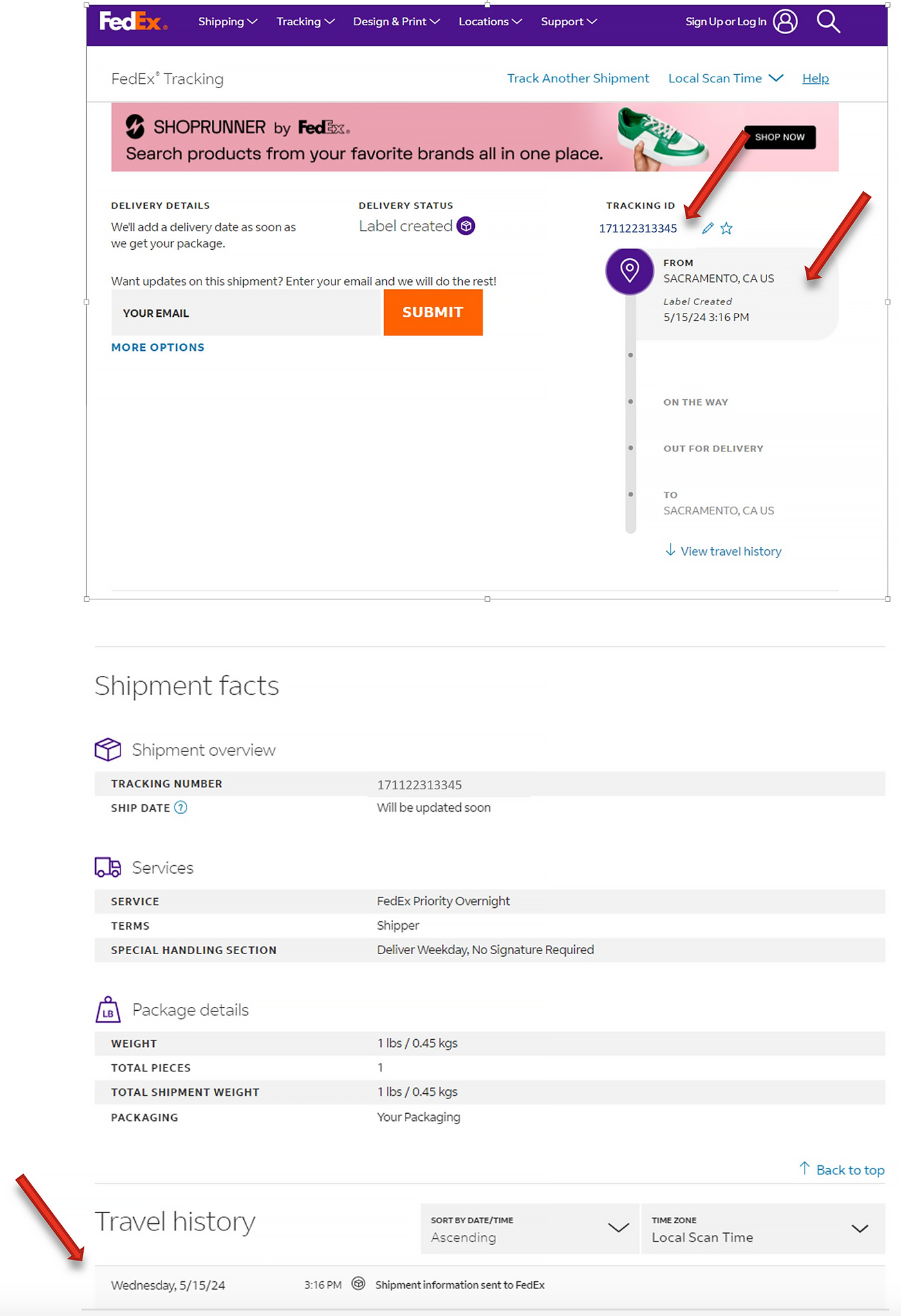The width and height of the screenshot is (901, 1316).
Task: Click the Services truck icon
Action: (107, 867)
